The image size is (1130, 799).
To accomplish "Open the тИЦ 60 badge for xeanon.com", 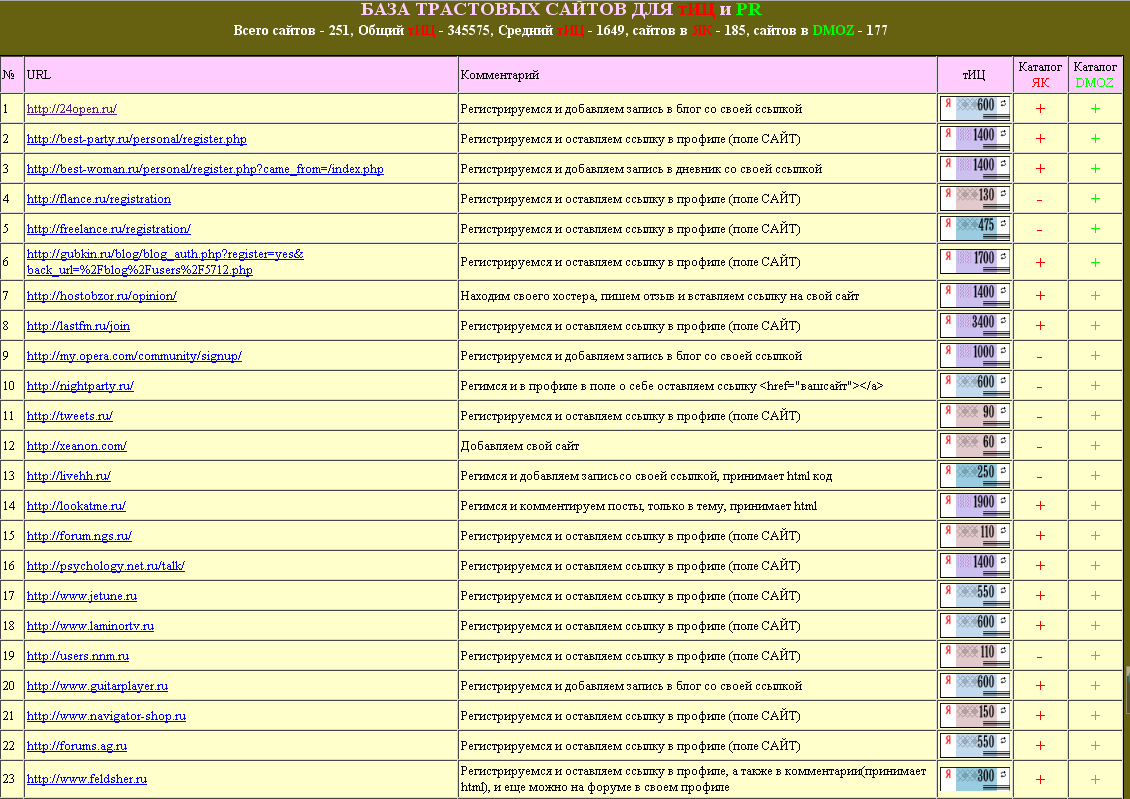I will coord(975,445).
